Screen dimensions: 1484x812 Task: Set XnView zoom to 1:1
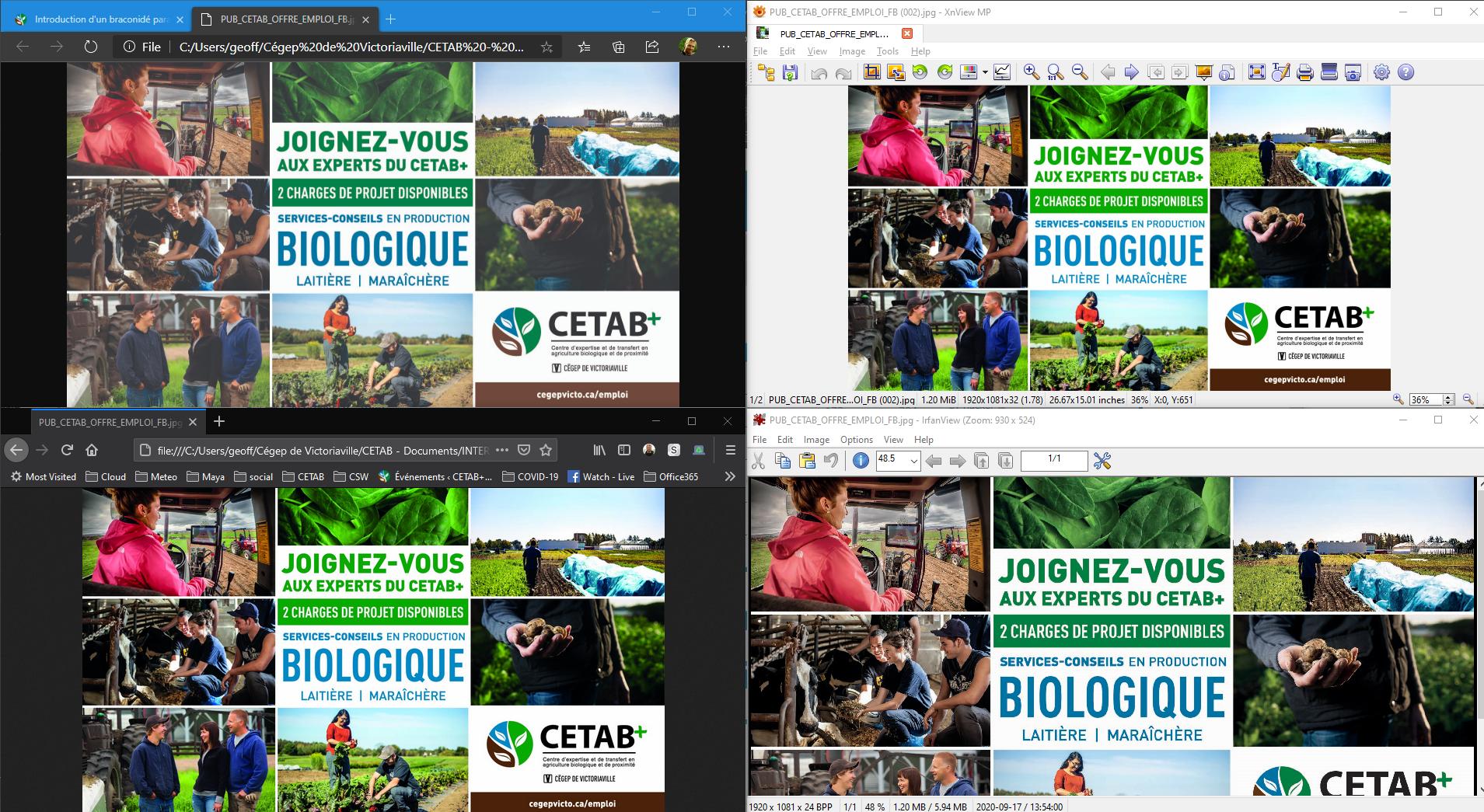coord(1055,73)
